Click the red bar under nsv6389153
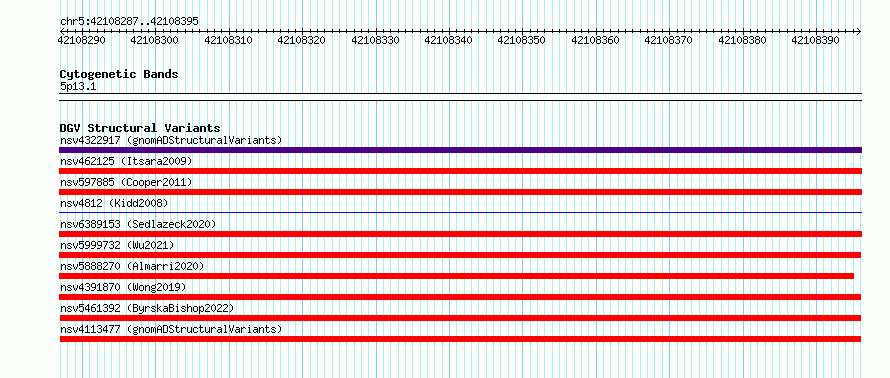The height and width of the screenshot is (378, 890). [460, 234]
